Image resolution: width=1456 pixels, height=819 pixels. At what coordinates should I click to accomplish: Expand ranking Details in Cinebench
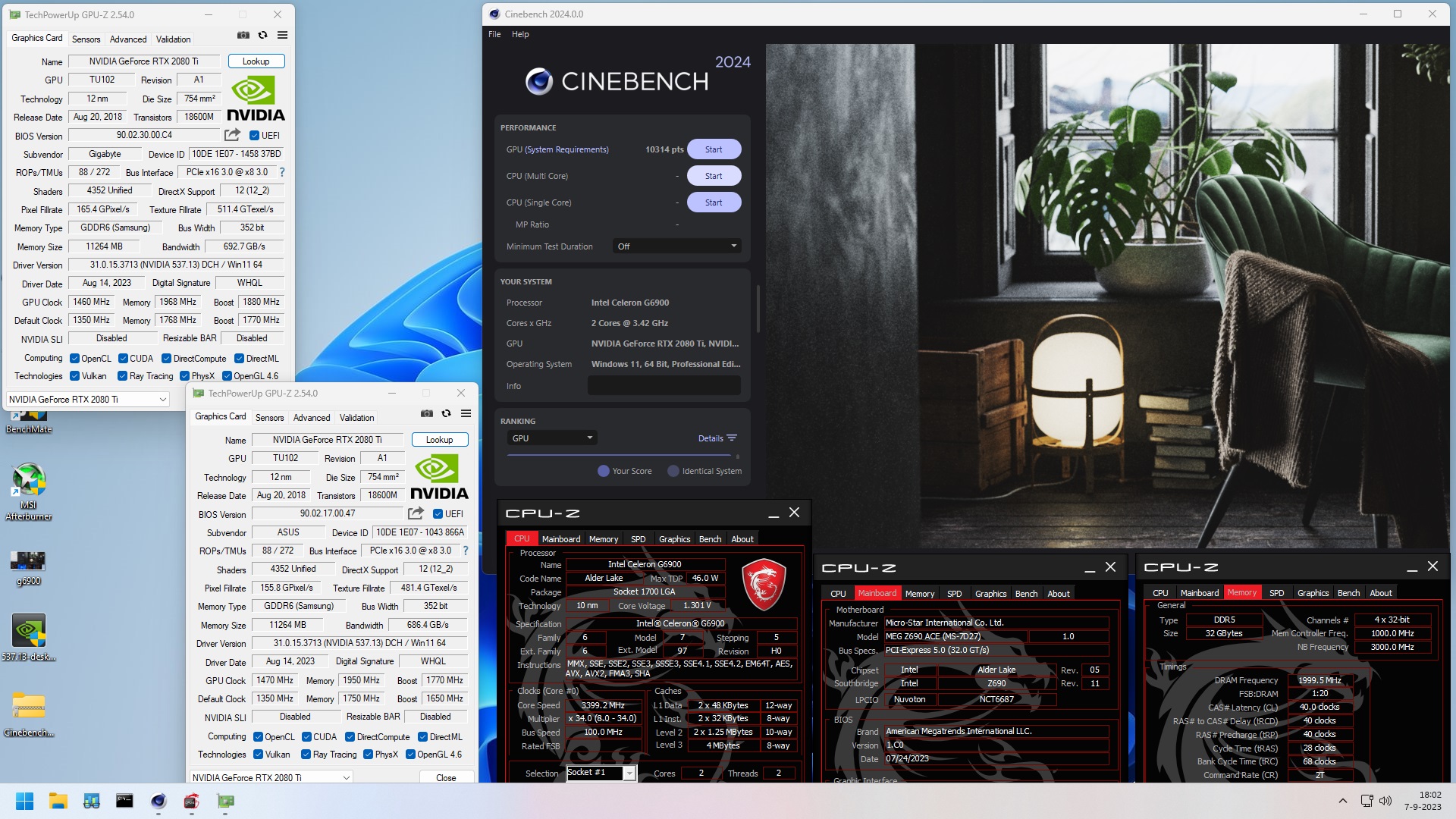[717, 438]
